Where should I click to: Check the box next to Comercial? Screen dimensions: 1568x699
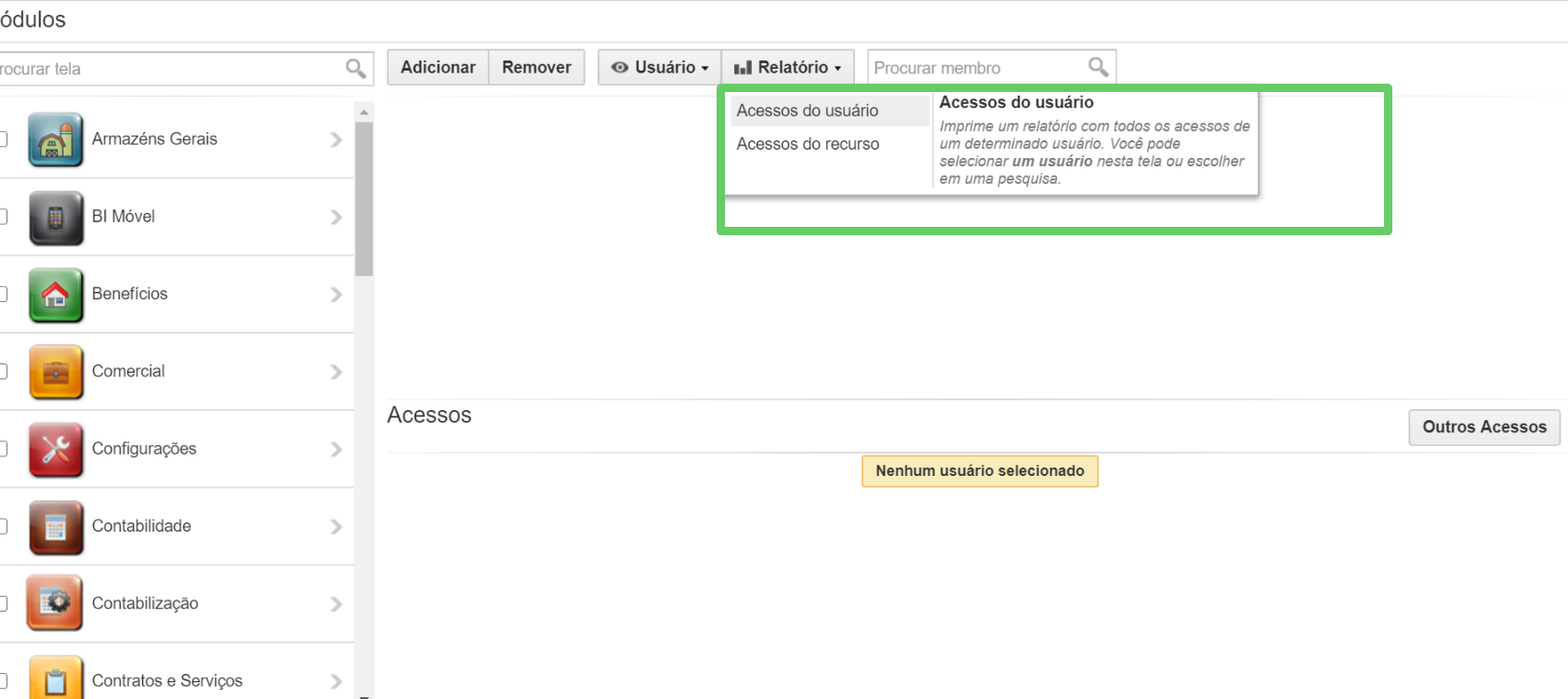(x=3, y=372)
